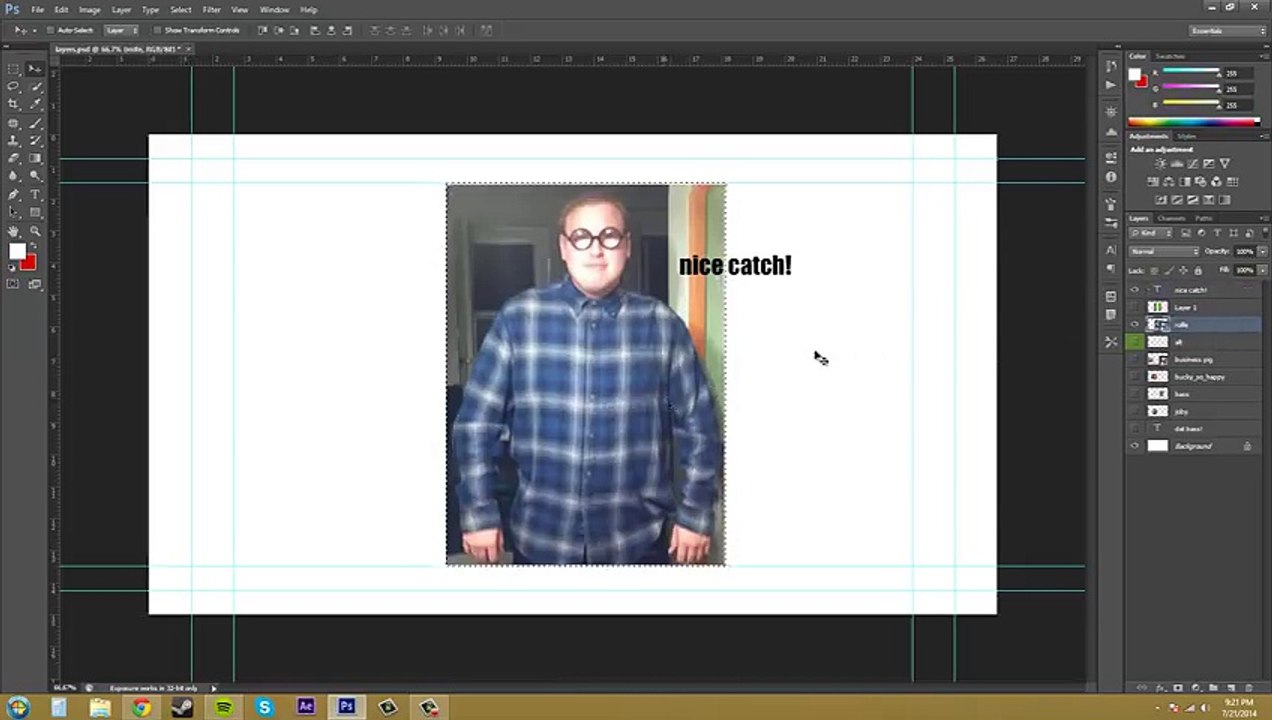Toggle visibility of the green-marked 'alt' layer
Image resolution: width=1272 pixels, height=720 pixels.
(x=1134, y=342)
